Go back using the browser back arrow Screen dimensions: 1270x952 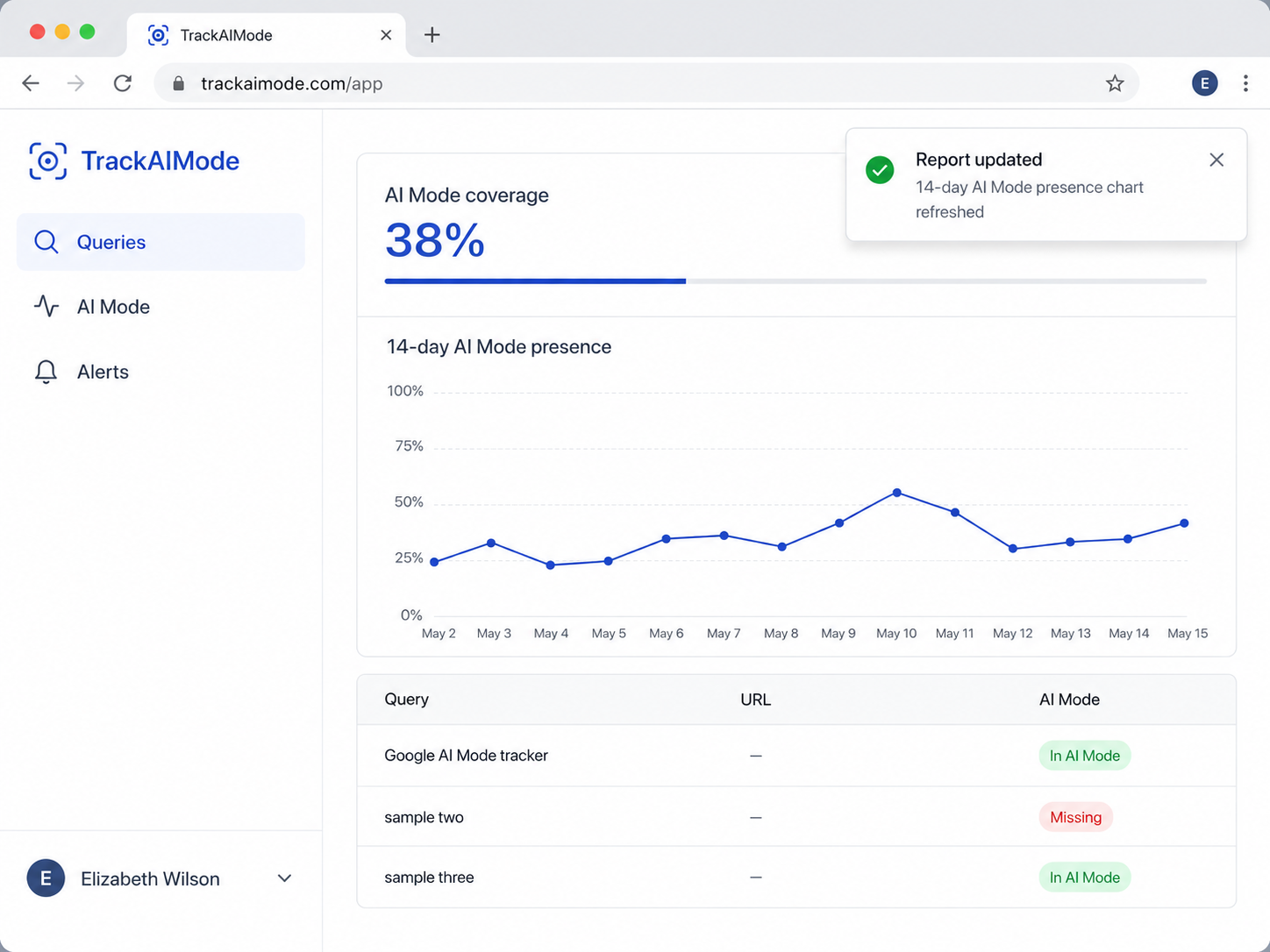coord(31,83)
